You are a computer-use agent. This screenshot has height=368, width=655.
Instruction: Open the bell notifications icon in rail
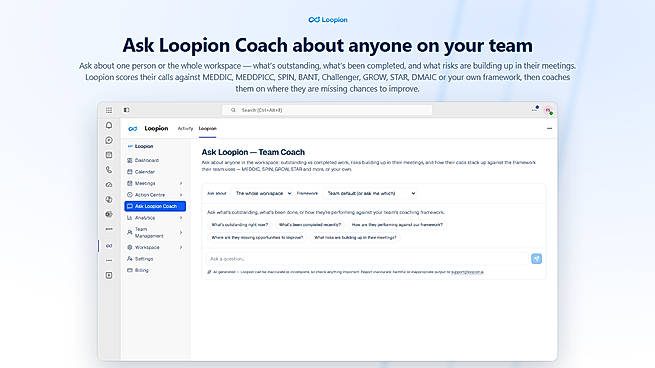(109, 125)
